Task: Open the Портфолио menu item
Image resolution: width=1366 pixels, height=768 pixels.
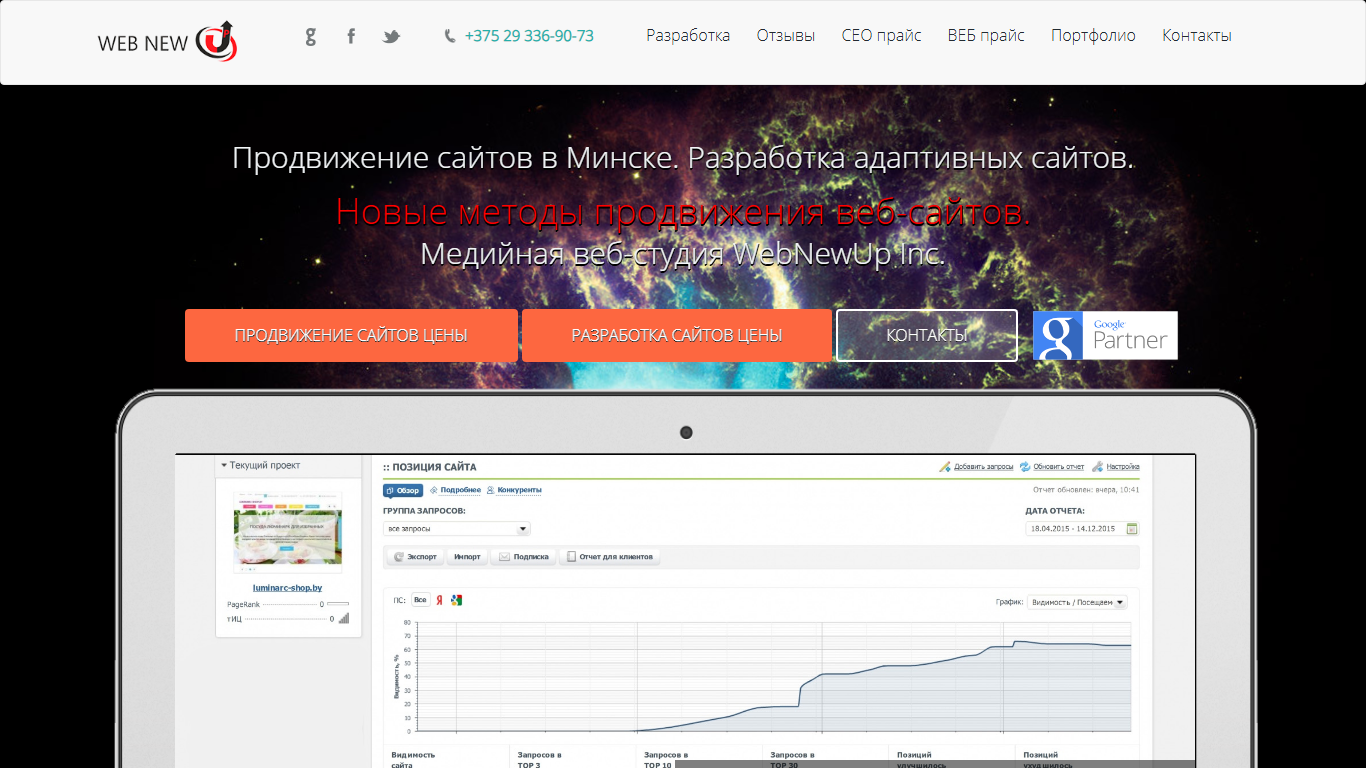Action: (x=1093, y=36)
